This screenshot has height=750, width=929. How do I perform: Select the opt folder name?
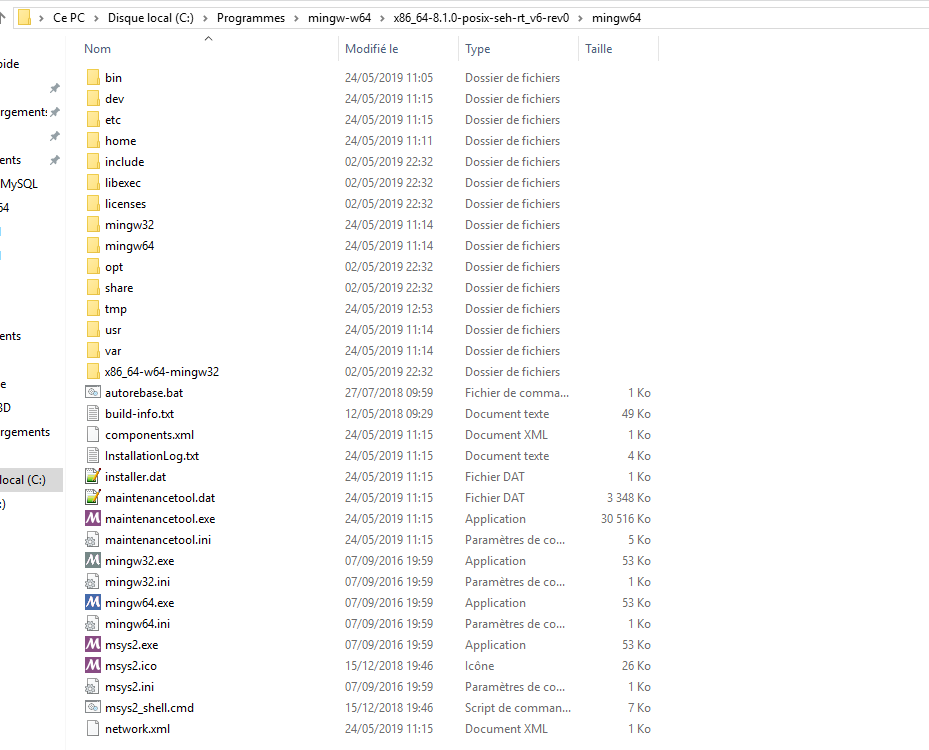(114, 267)
